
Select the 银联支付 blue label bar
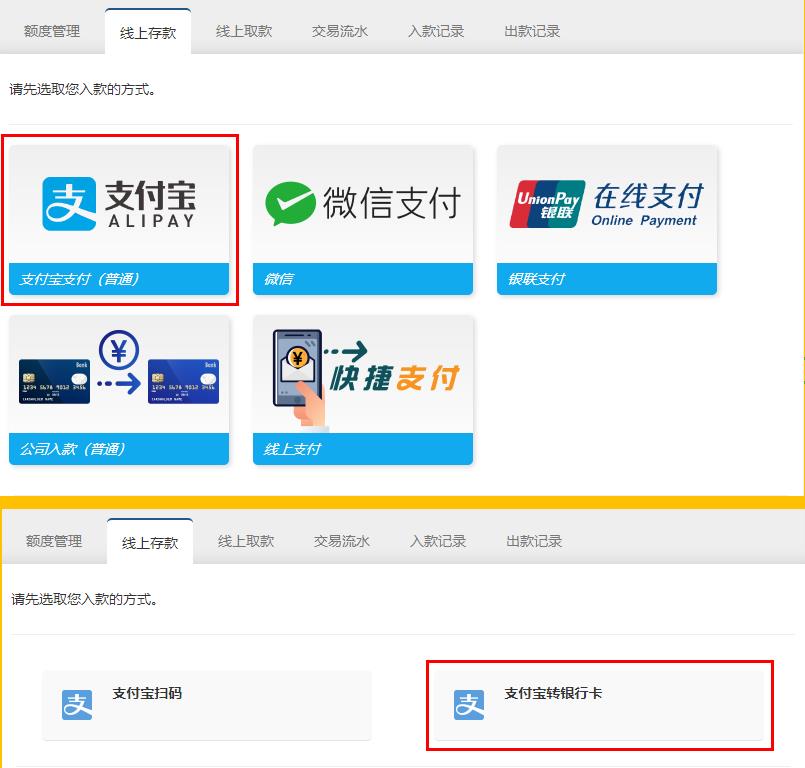pos(606,279)
